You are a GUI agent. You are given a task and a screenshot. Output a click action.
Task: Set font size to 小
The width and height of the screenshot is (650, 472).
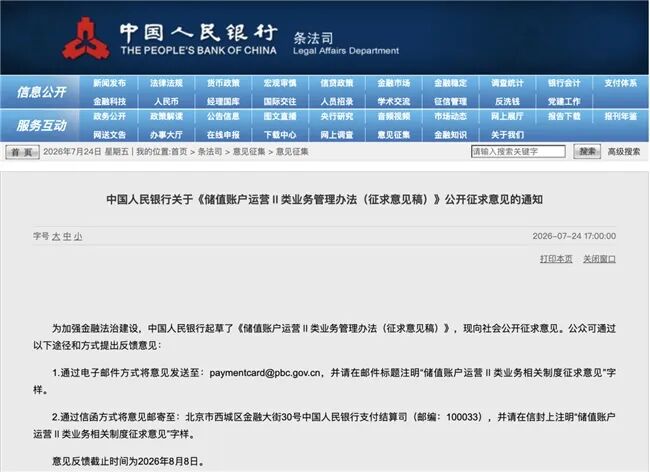click(78, 237)
